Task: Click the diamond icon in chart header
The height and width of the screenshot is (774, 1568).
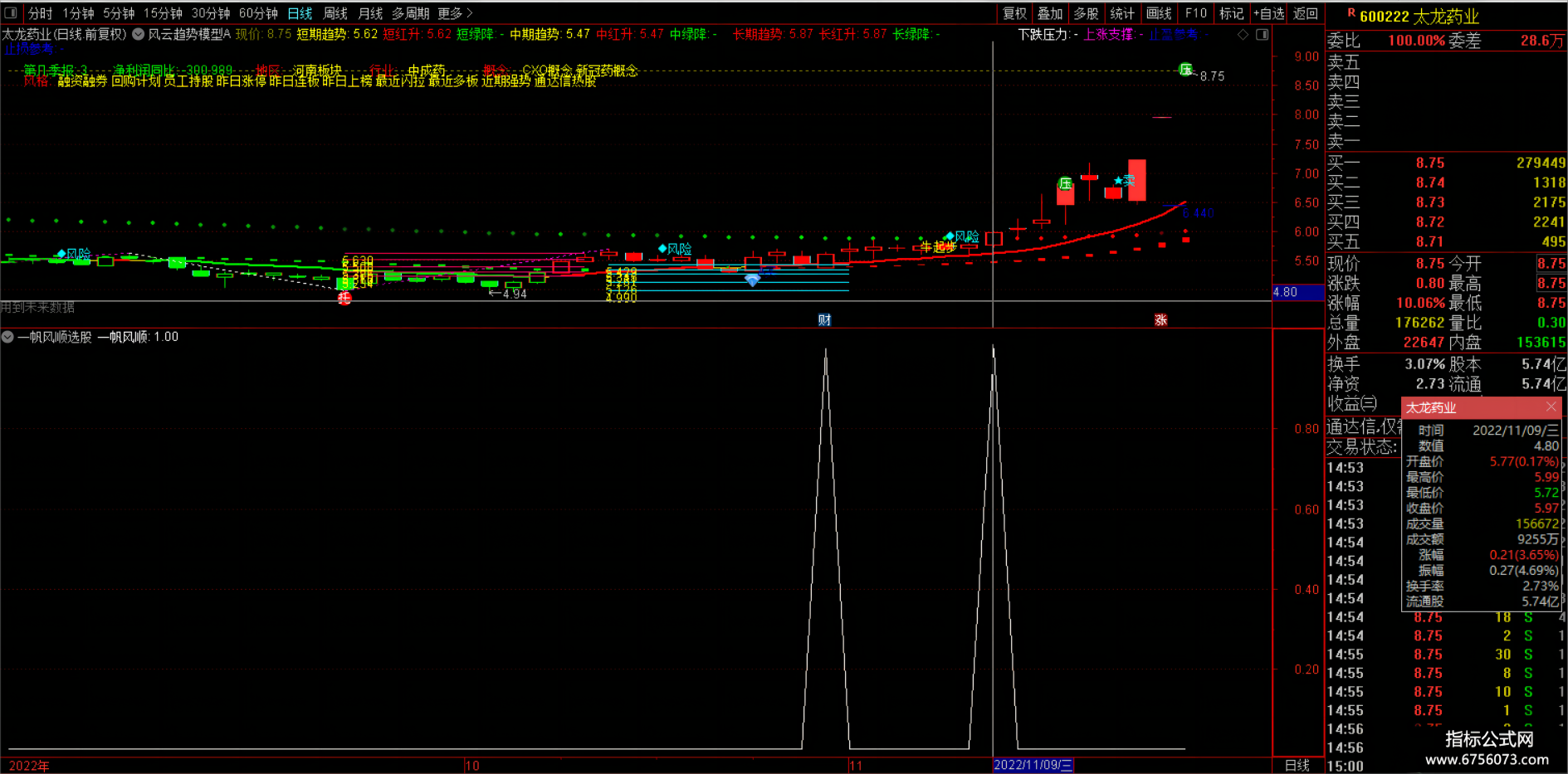Action: [1243, 35]
